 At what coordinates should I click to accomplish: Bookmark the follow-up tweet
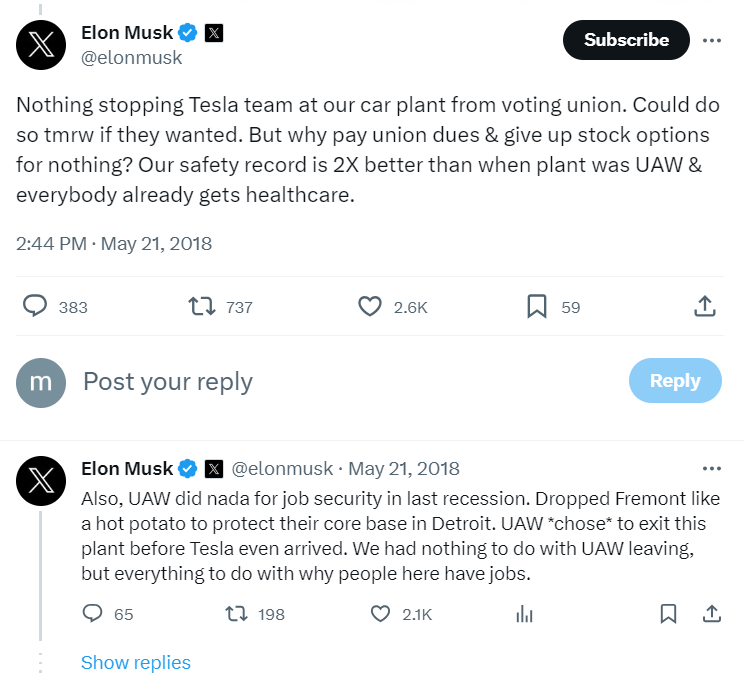pyautogui.click(x=668, y=613)
